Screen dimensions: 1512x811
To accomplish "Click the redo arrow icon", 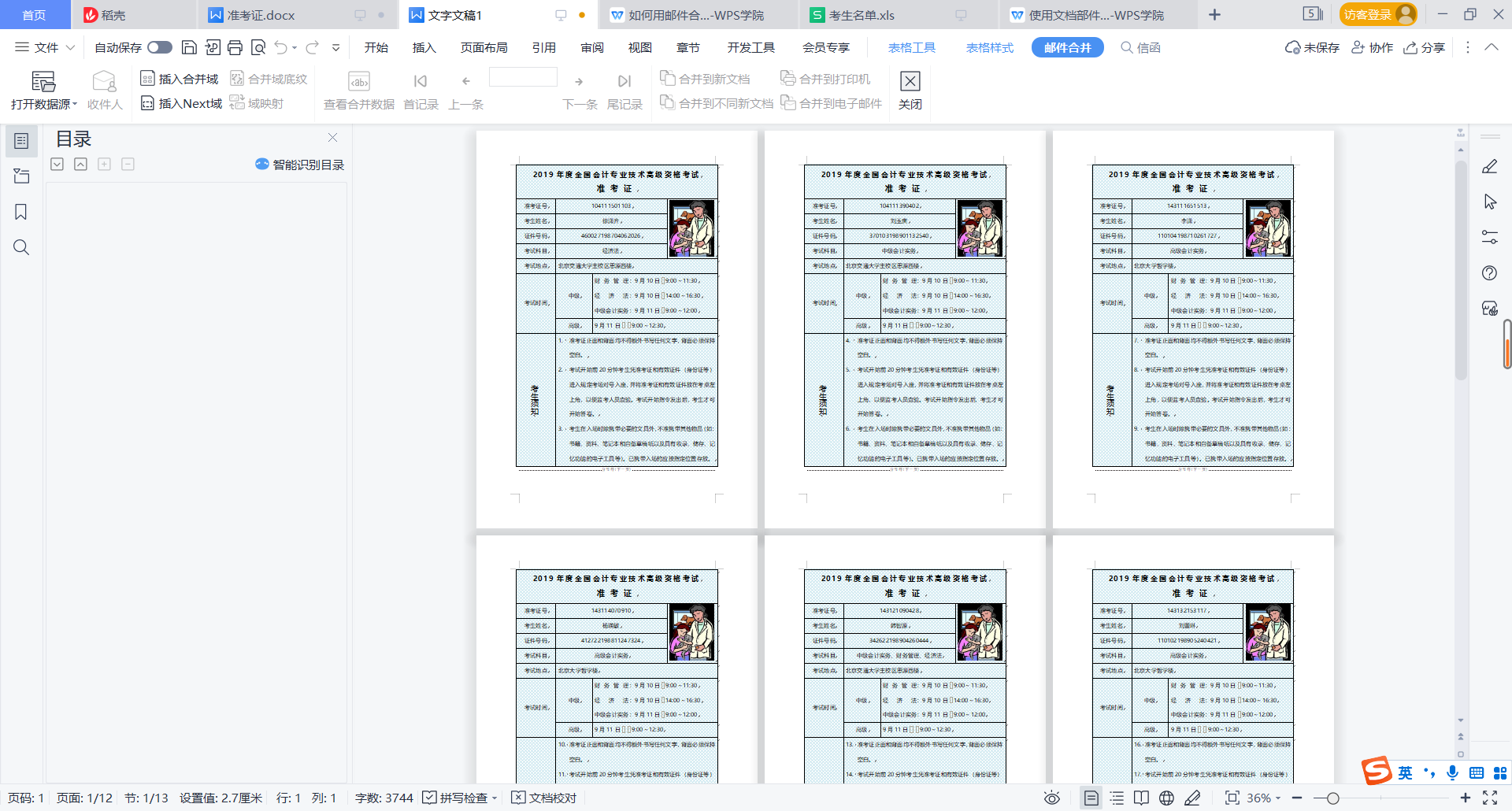I will 313,47.
